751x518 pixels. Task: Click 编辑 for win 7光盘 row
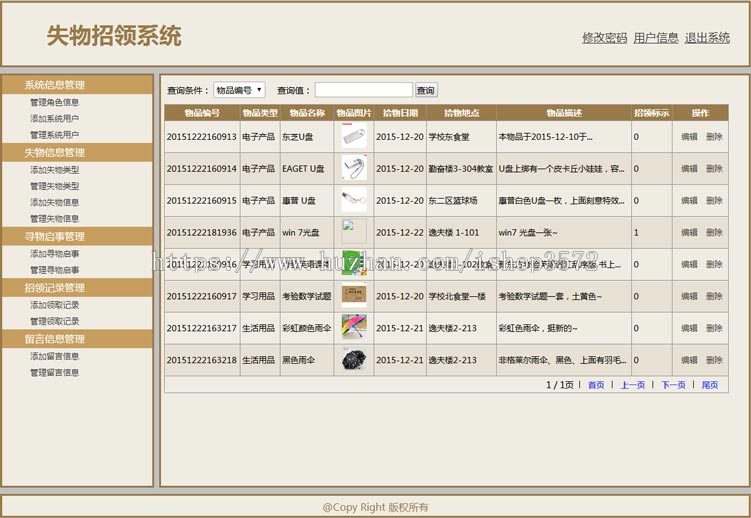[689, 233]
